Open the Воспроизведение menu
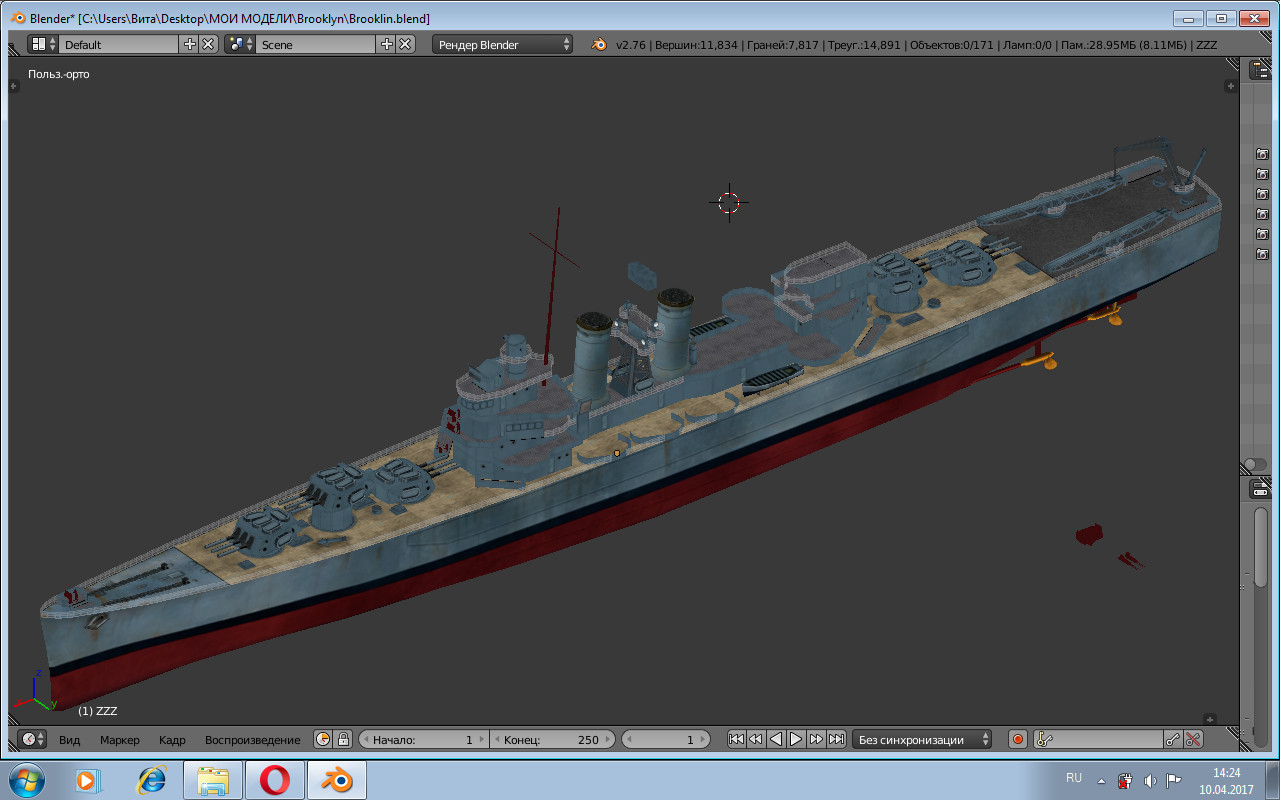Viewport: 1280px width, 800px height. tap(252, 740)
